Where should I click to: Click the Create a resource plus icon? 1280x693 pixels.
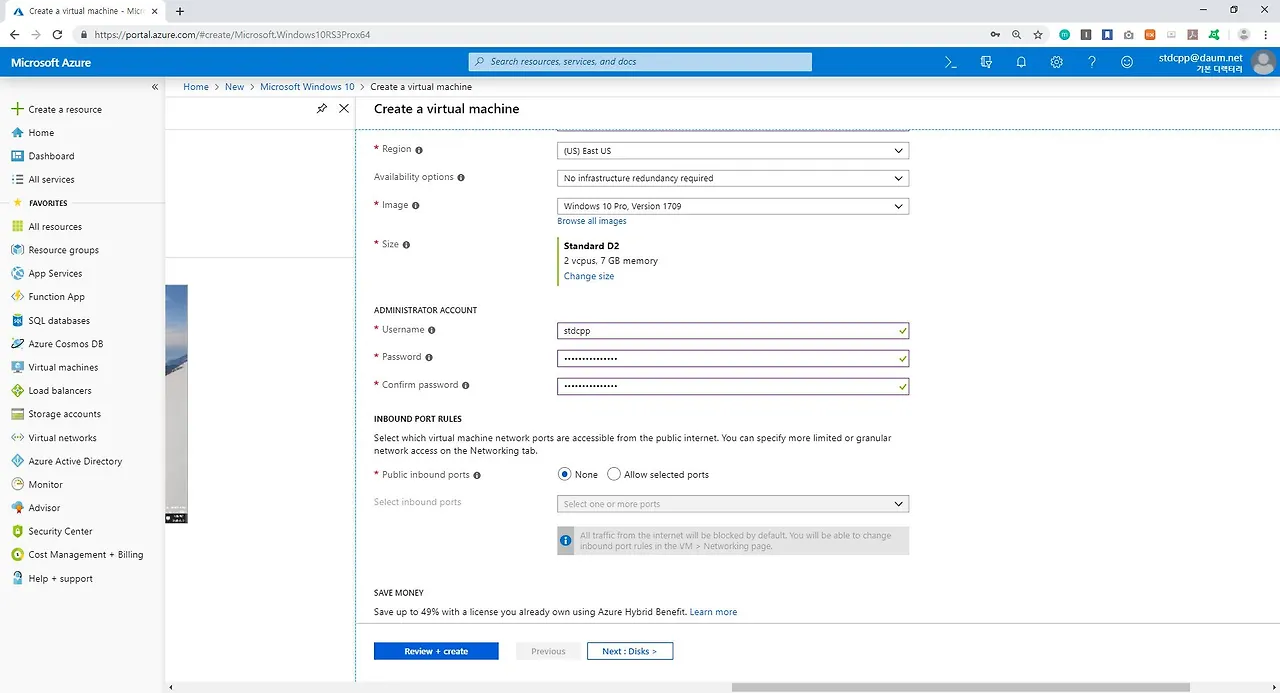(17, 109)
